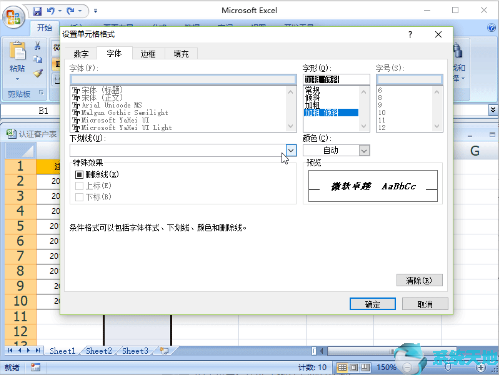The height and width of the screenshot is (375, 499).
Task: Select row header 5 in worksheet
Action: (x=20, y=226)
